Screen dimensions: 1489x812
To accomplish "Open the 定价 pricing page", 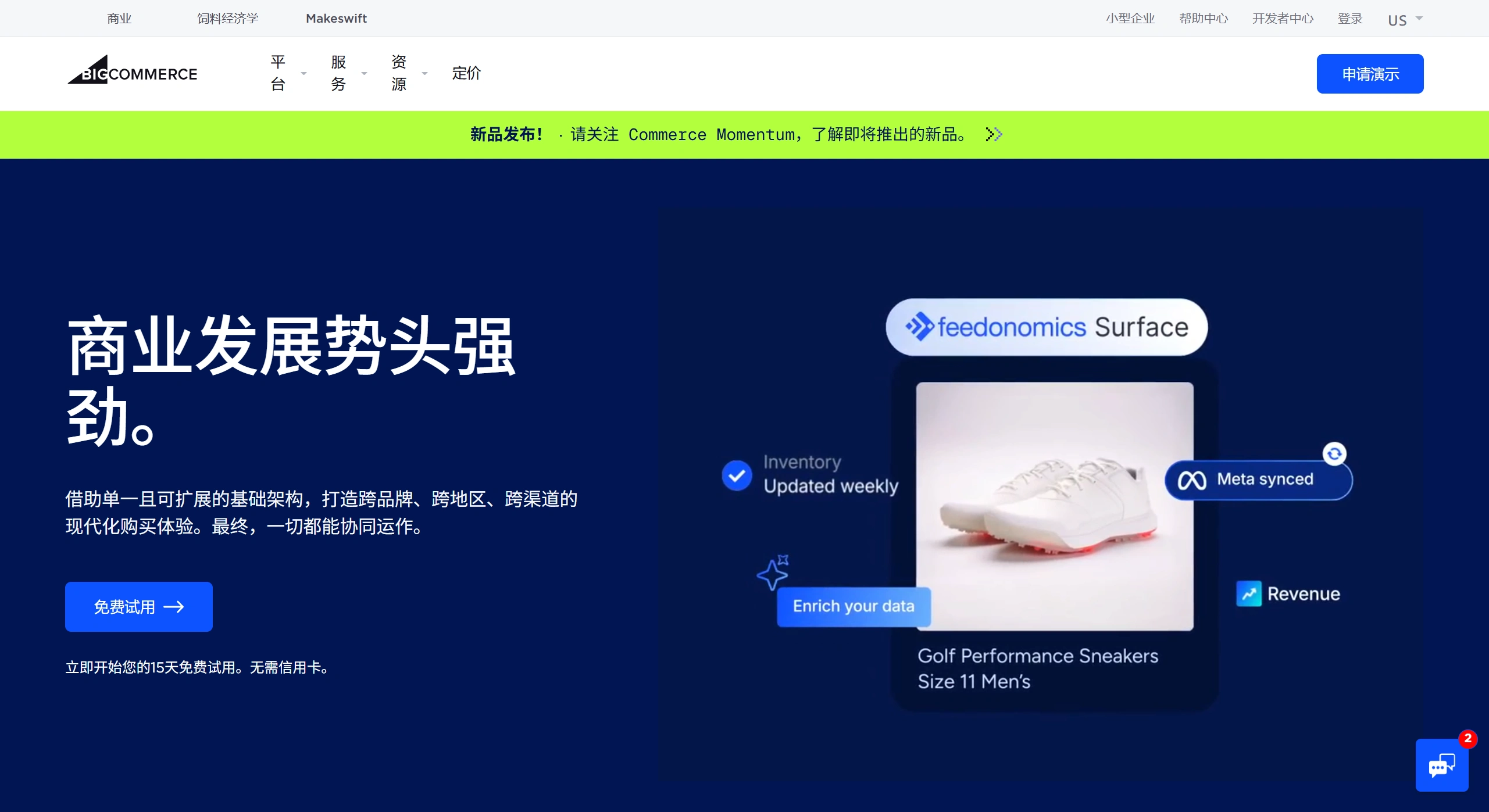I will [466, 73].
